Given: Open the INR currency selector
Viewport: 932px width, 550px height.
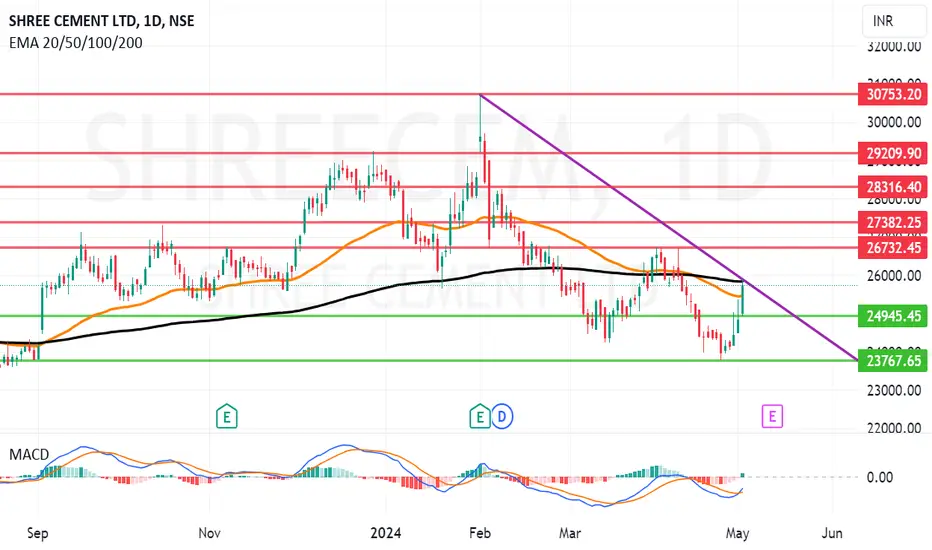Looking at the screenshot, I should (894, 21).
